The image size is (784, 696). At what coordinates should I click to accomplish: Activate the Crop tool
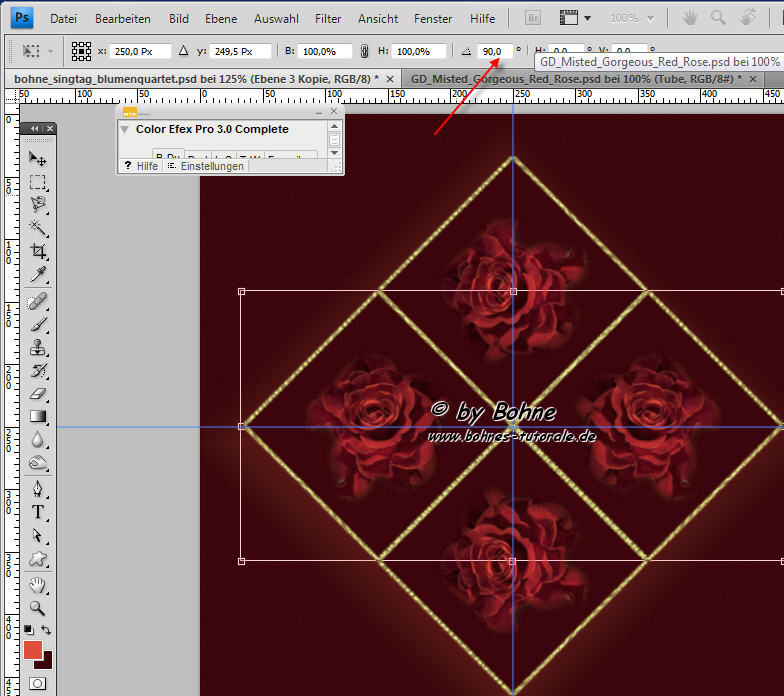point(37,251)
